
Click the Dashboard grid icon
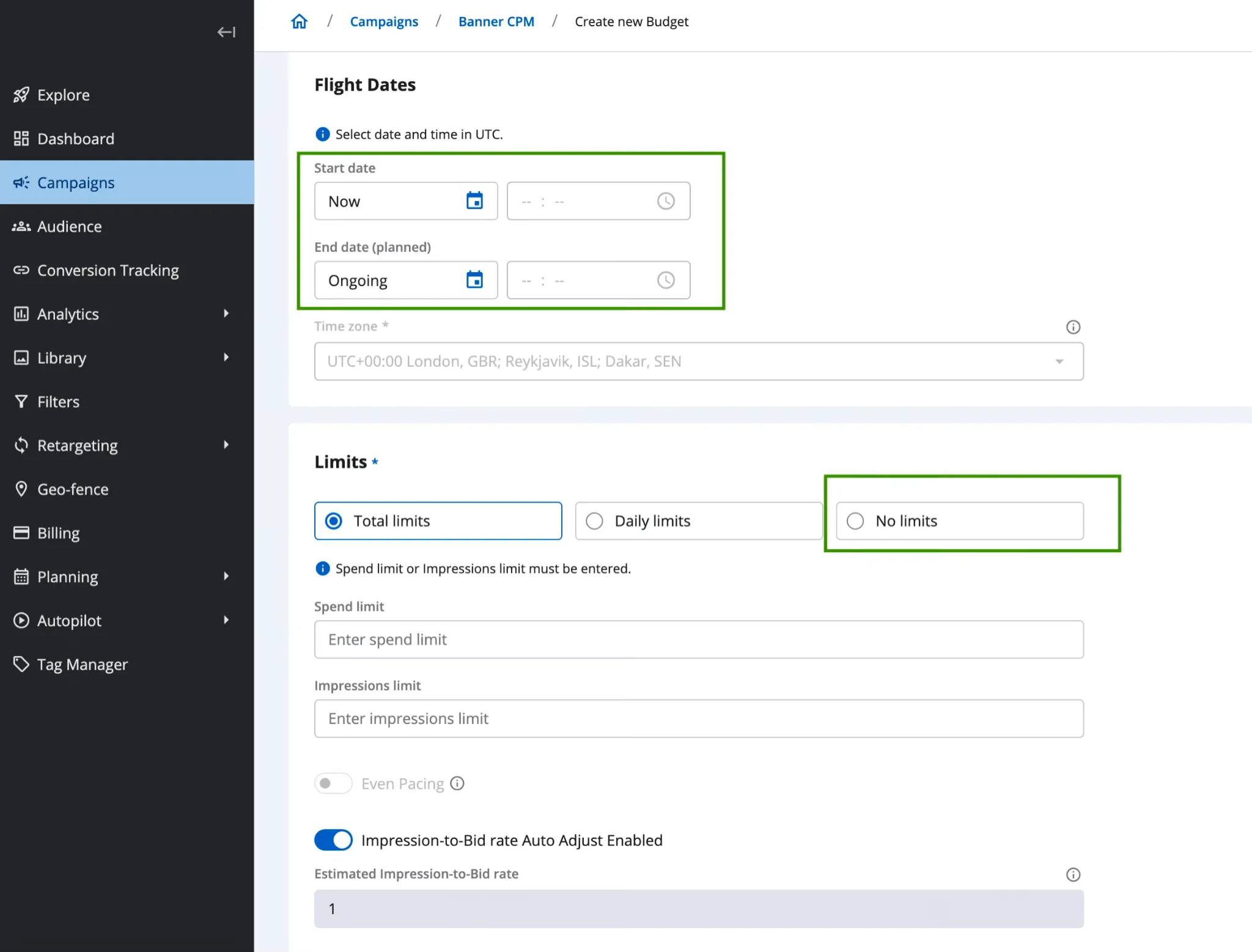21,139
